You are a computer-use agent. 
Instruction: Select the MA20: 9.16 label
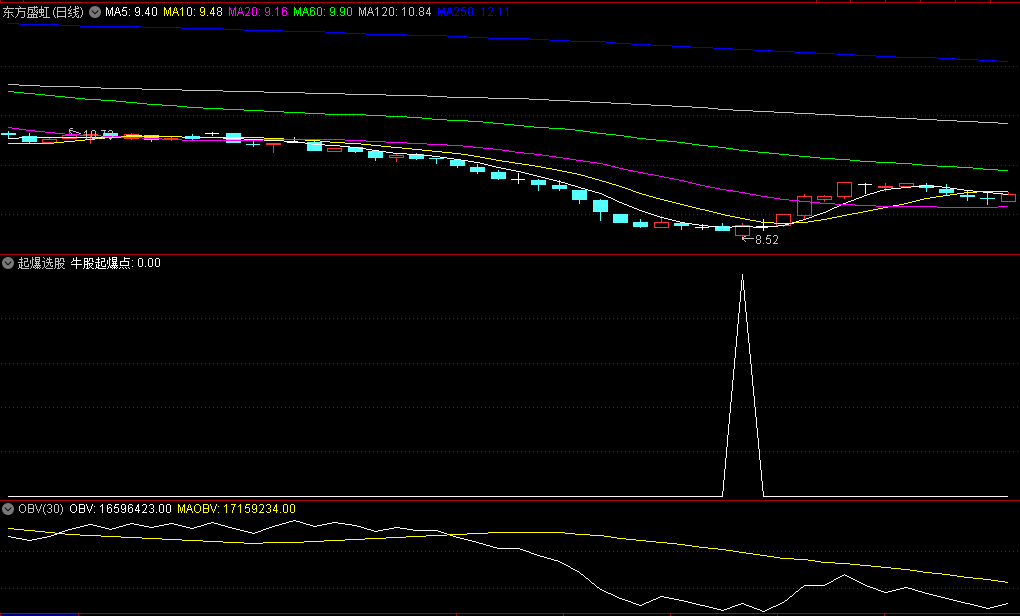[x=258, y=12]
